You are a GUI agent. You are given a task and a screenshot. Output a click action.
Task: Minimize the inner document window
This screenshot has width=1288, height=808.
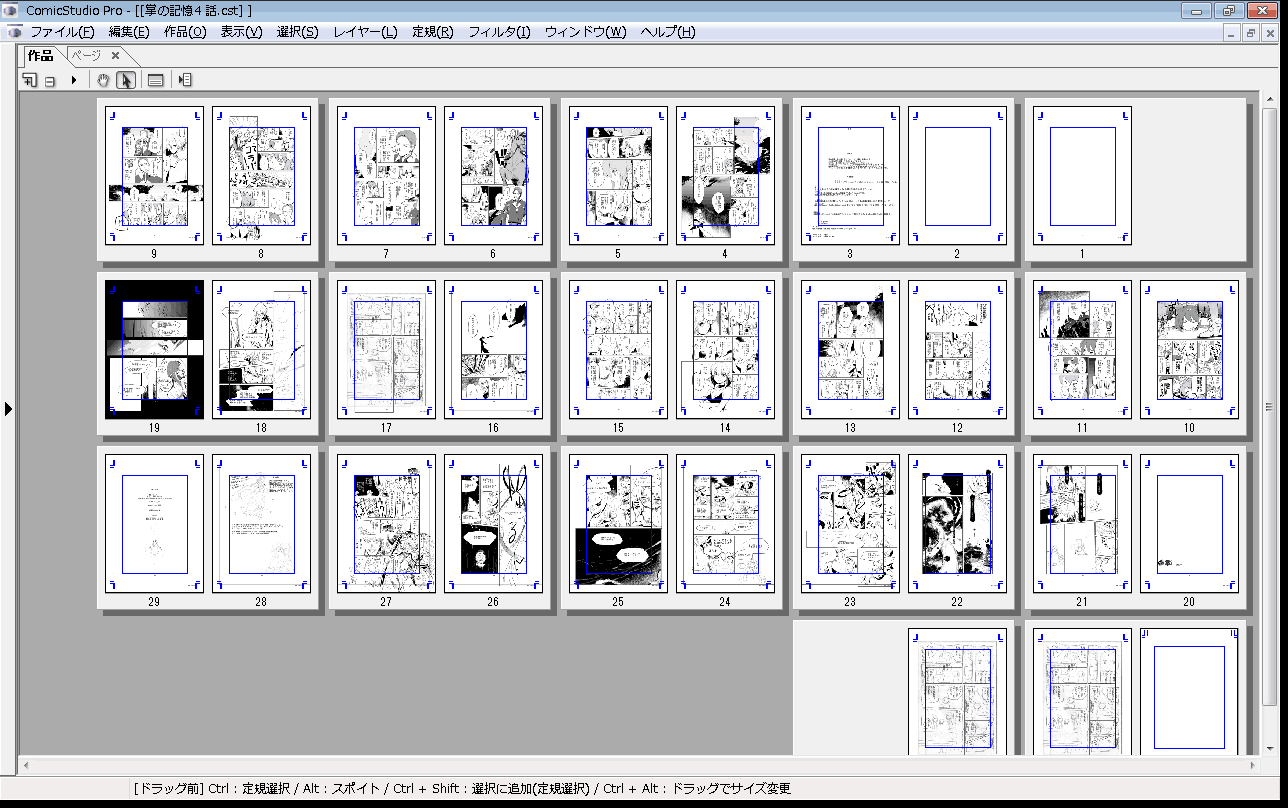coord(1231,33)
